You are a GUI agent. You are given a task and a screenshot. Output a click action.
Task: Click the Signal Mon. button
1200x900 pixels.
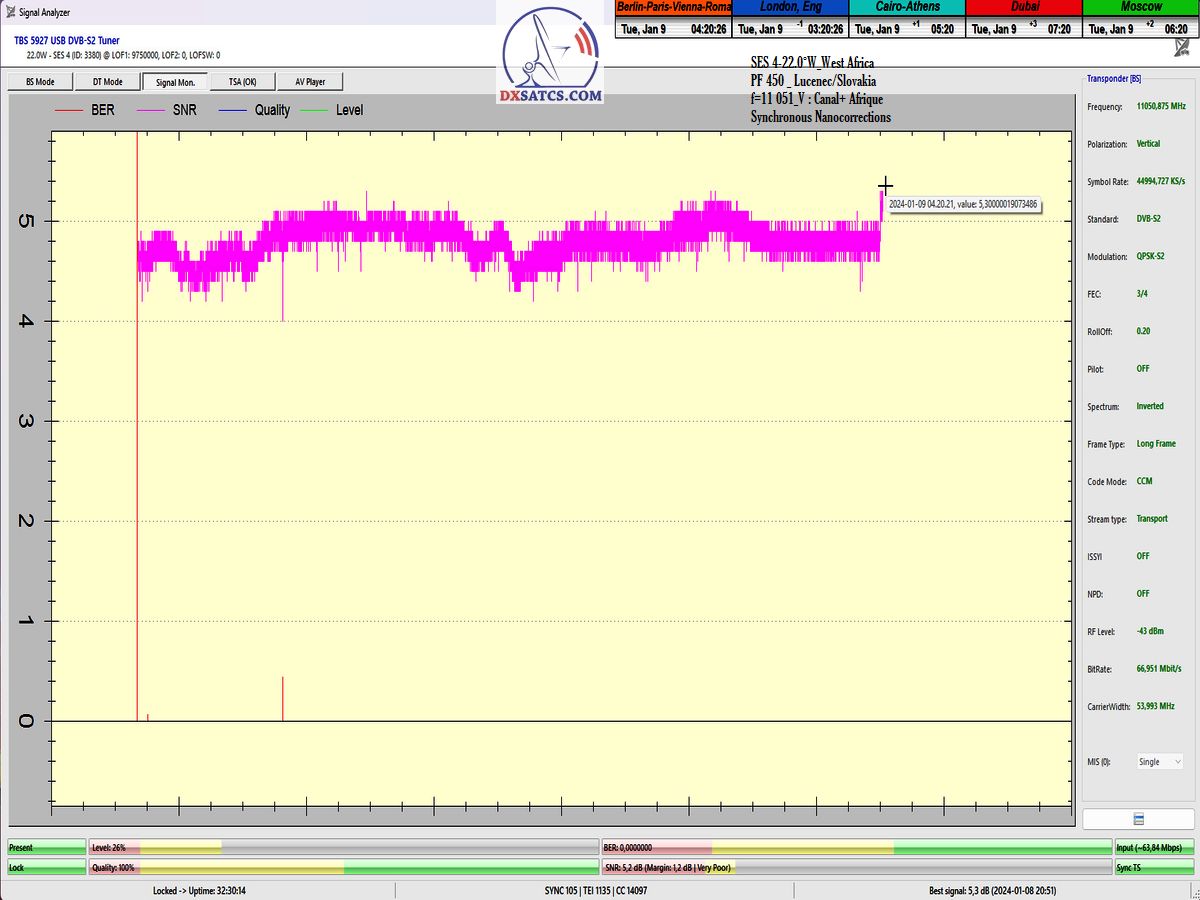[x=174, y=82]
